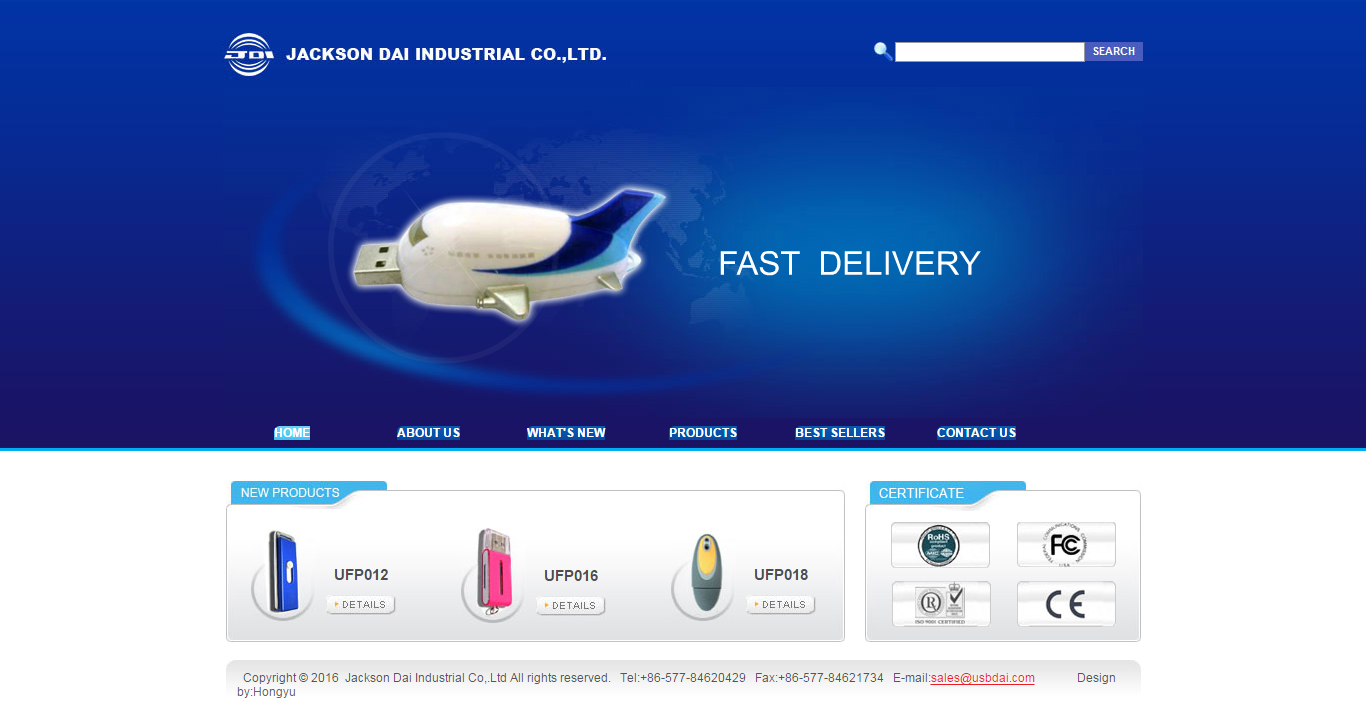Open the Best Sellers page
1366x728 pixels.
tap(840, 433)
